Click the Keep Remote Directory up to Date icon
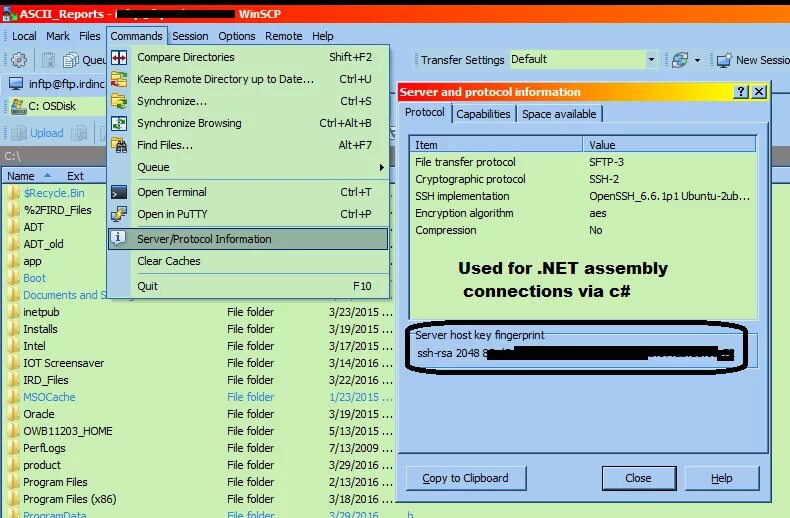 coord(119,79)
